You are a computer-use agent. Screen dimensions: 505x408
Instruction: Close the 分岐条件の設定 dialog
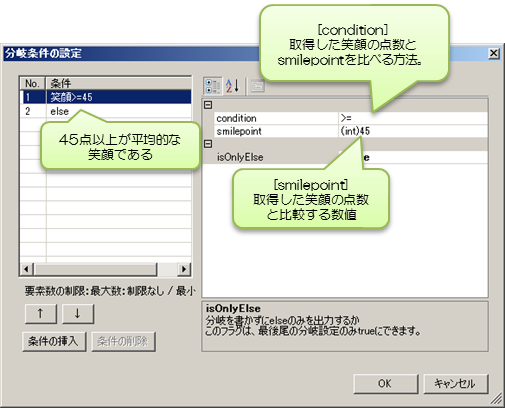click(494, 53)
